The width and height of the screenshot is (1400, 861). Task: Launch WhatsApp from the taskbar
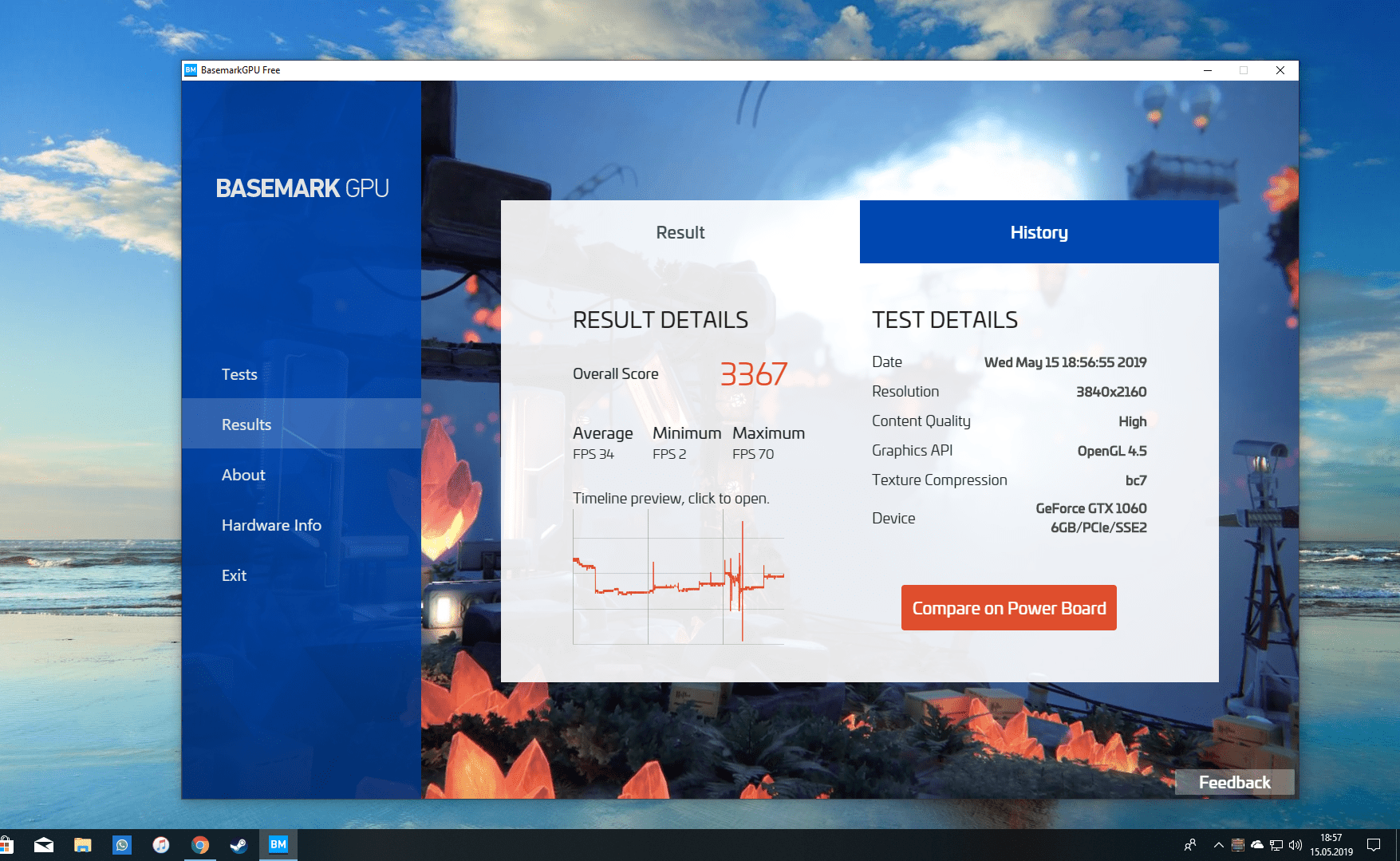(122, 845)
